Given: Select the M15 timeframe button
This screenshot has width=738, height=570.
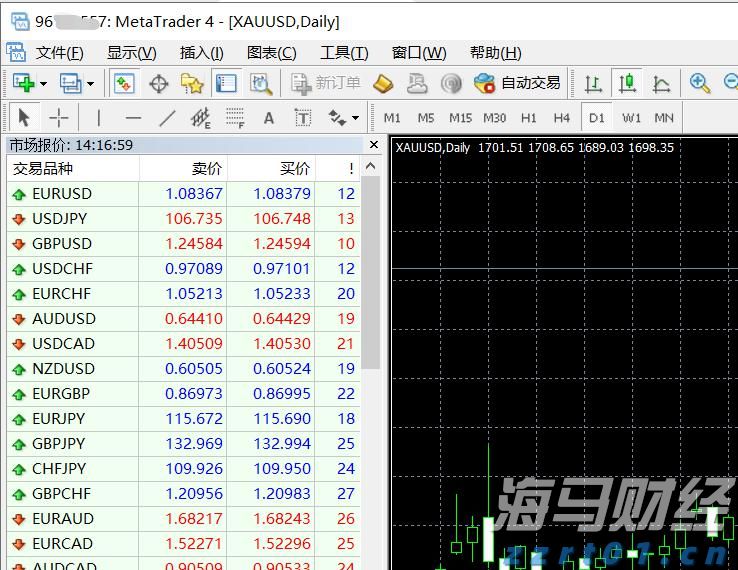Looking at the screenshot, I should pos(460,118).
